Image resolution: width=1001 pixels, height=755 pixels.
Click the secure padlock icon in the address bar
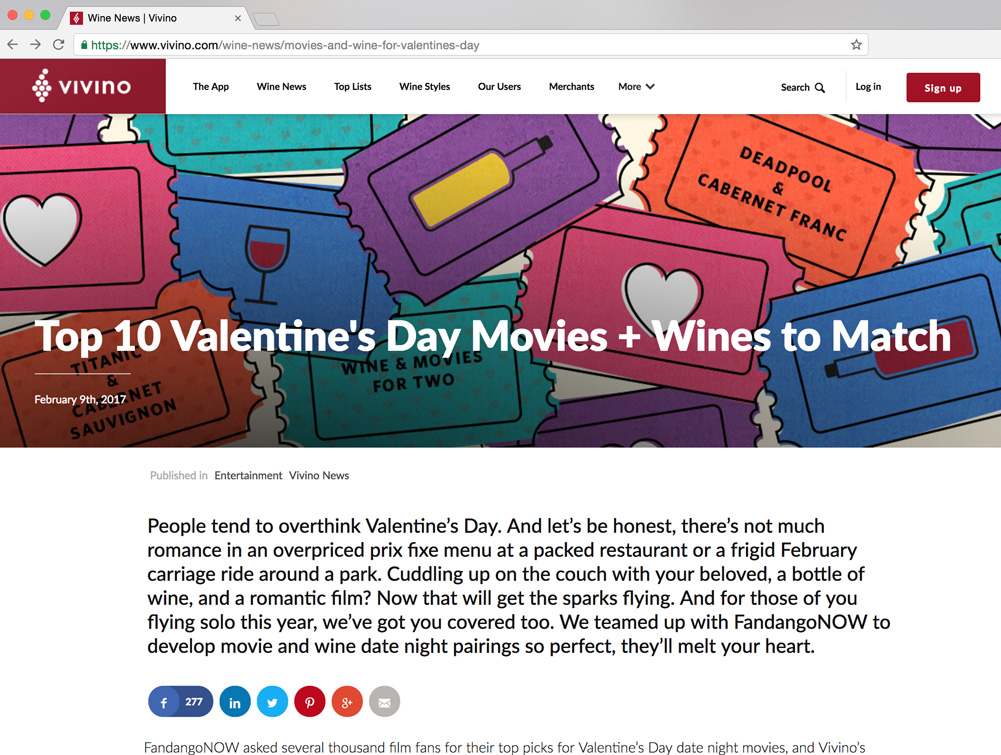[x=84, y=45]
